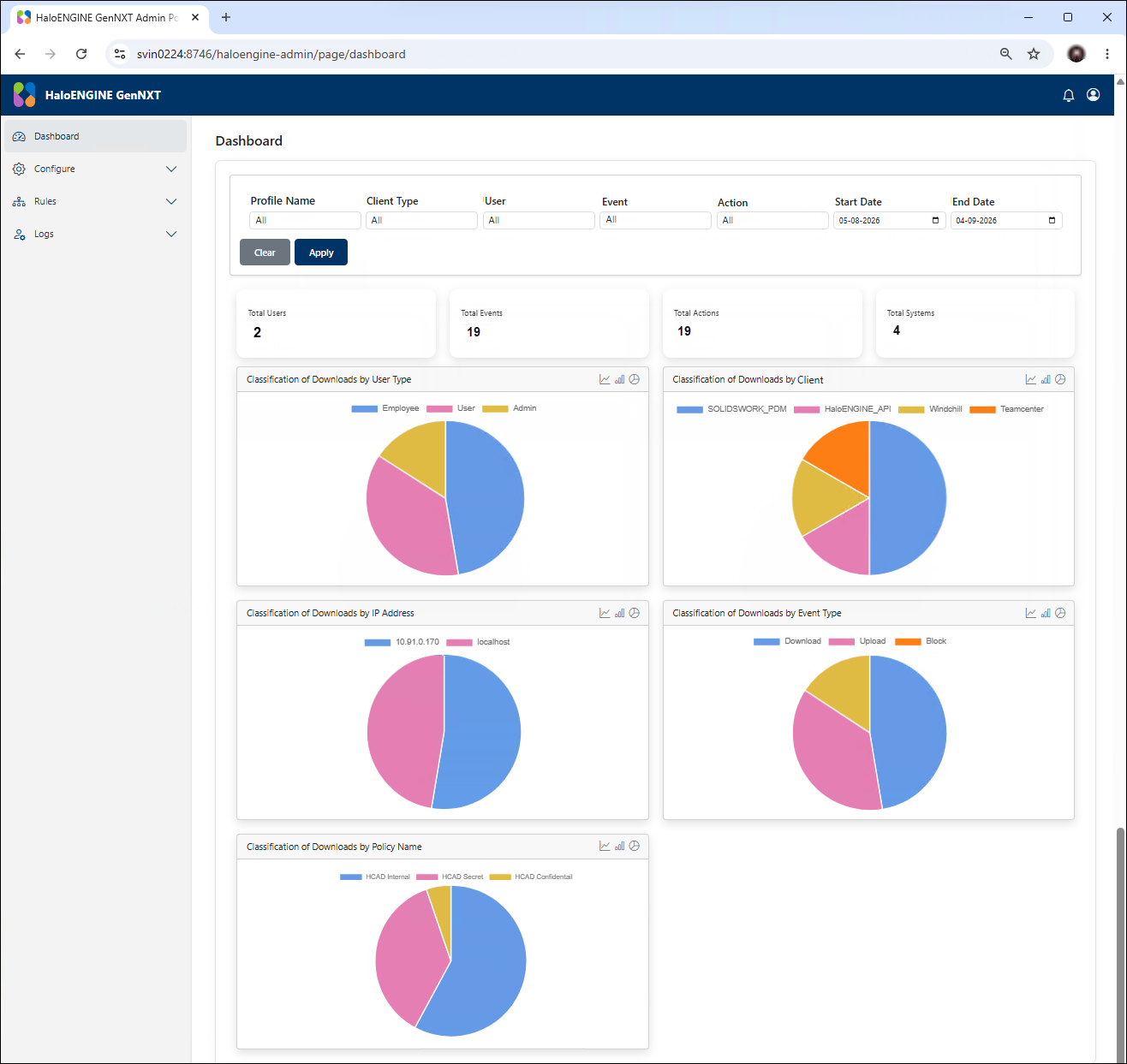Reload the current page
Image resolution: width=1127 pixels, height=1064 pixels.
81,54
